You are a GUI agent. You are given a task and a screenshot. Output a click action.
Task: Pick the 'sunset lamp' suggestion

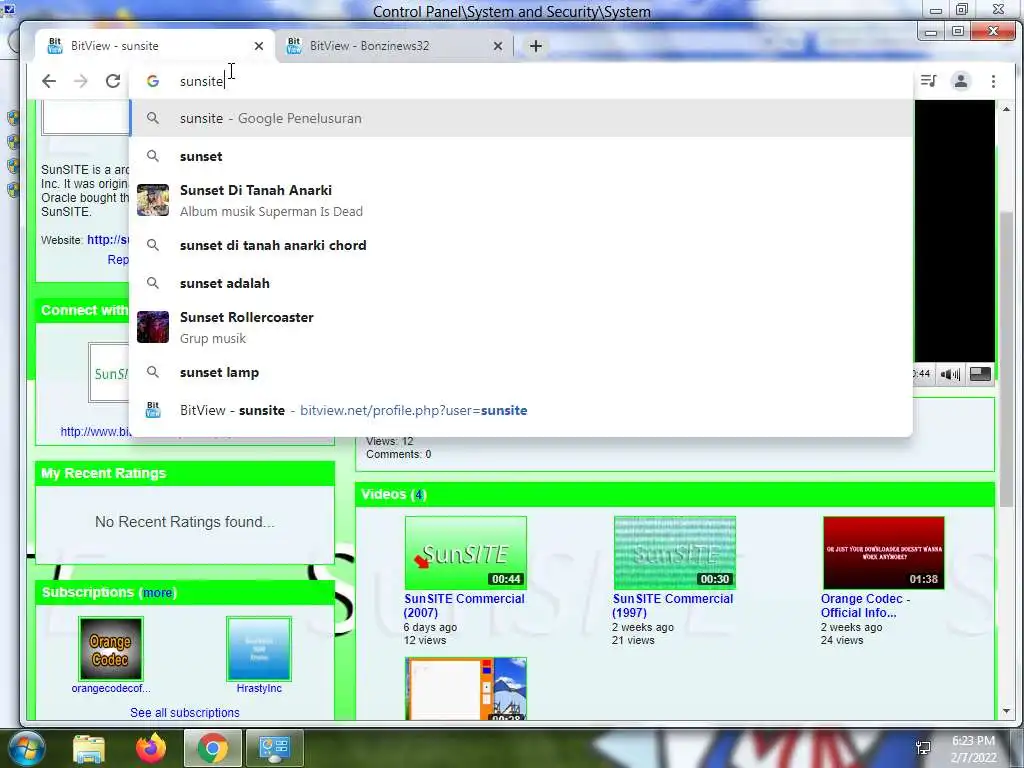(x=522, y=372)
